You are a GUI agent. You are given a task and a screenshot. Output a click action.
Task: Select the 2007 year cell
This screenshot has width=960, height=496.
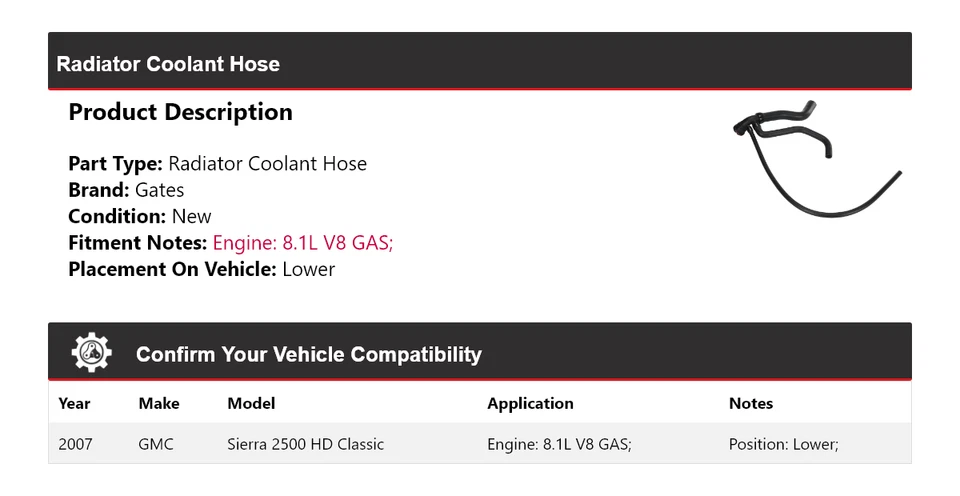coord(75,444)
